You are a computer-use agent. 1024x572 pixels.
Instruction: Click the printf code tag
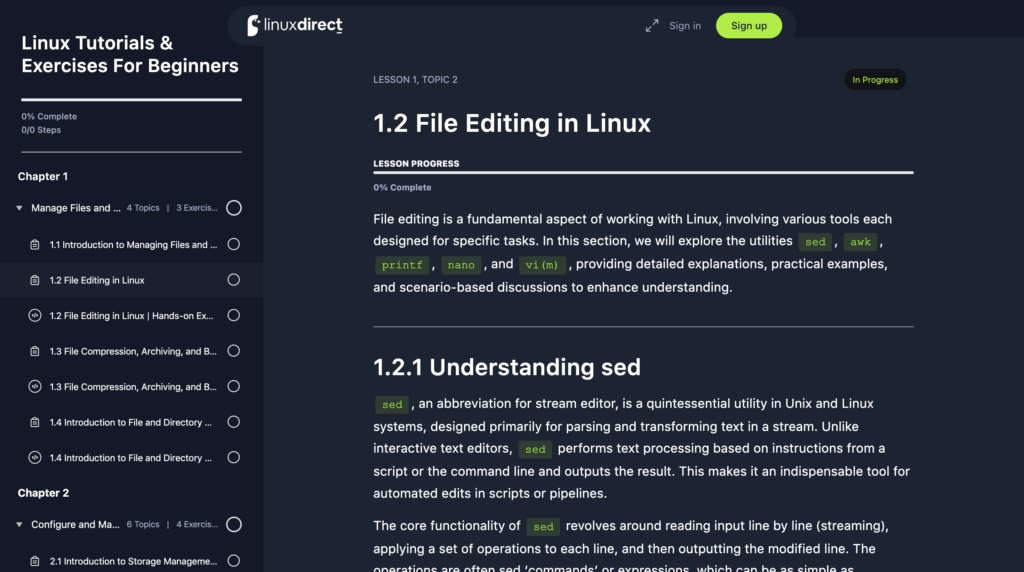pyautogui.click(x=402, y=265)
